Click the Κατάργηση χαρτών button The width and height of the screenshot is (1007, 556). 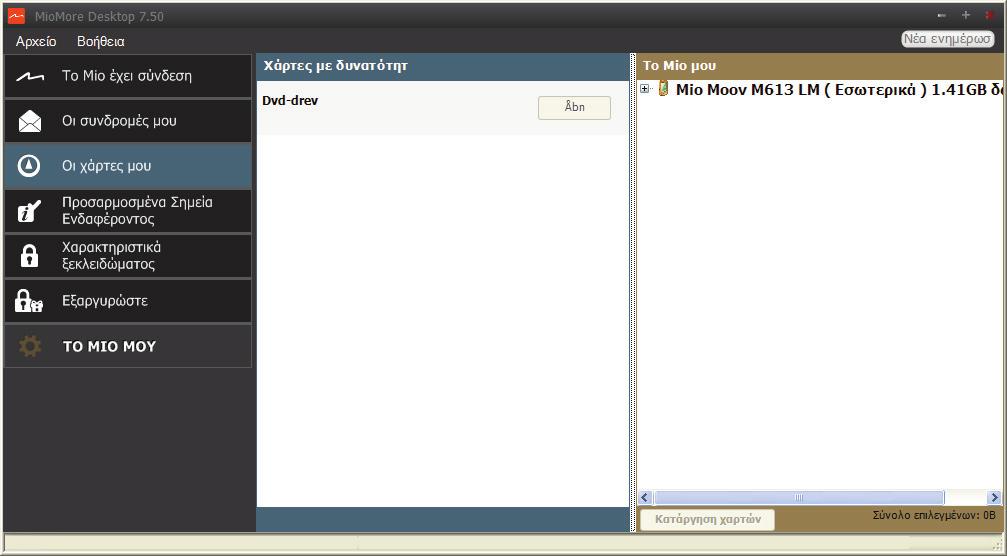pos(708,519)
